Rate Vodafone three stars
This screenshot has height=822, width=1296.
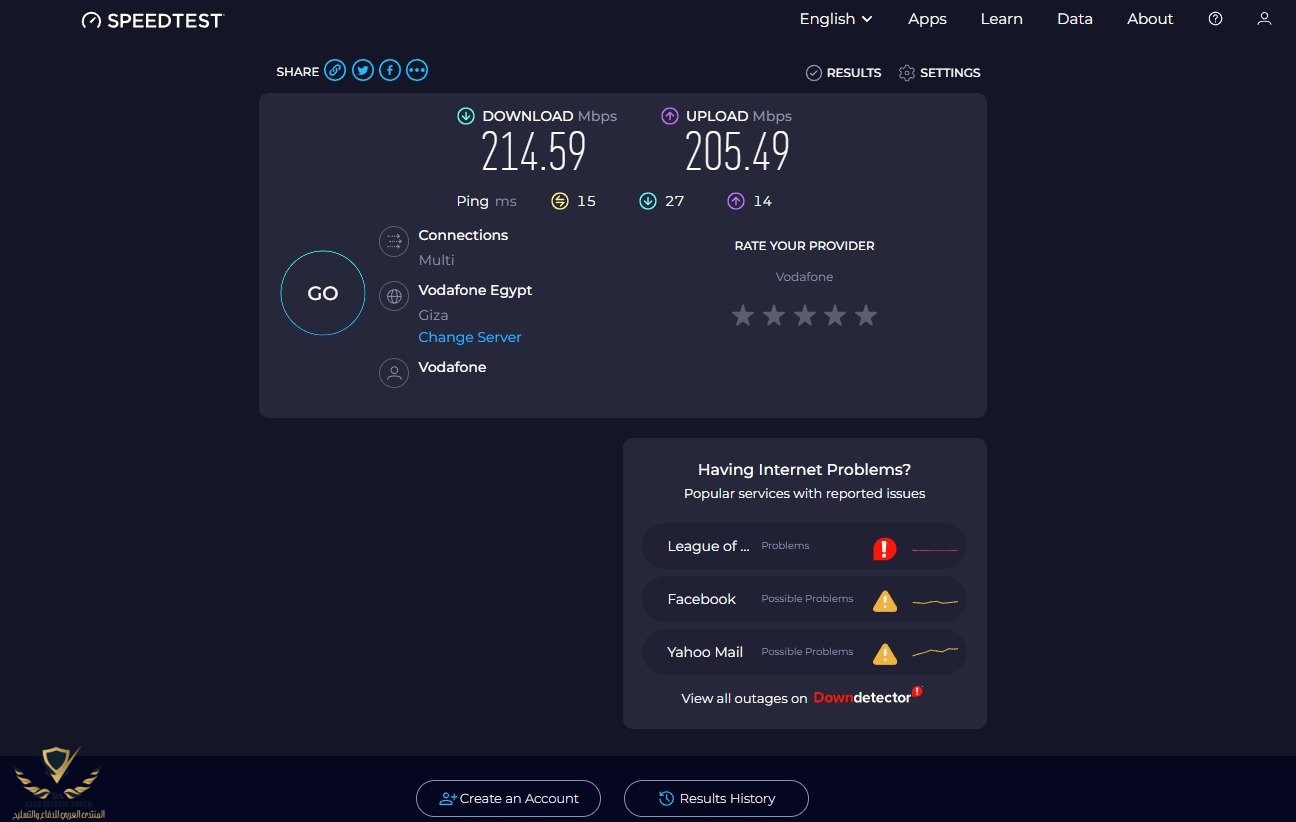pyautogui.click(x=805, y=316)
